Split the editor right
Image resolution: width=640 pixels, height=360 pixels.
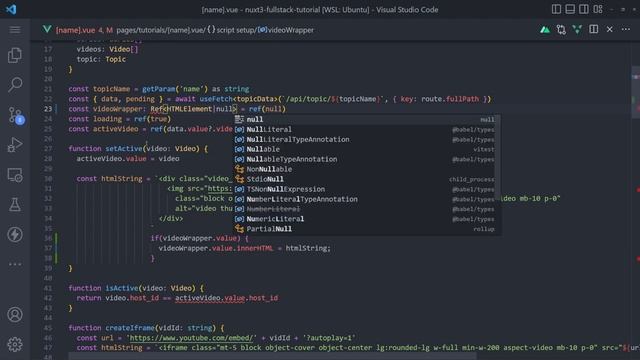pos(593,29)
